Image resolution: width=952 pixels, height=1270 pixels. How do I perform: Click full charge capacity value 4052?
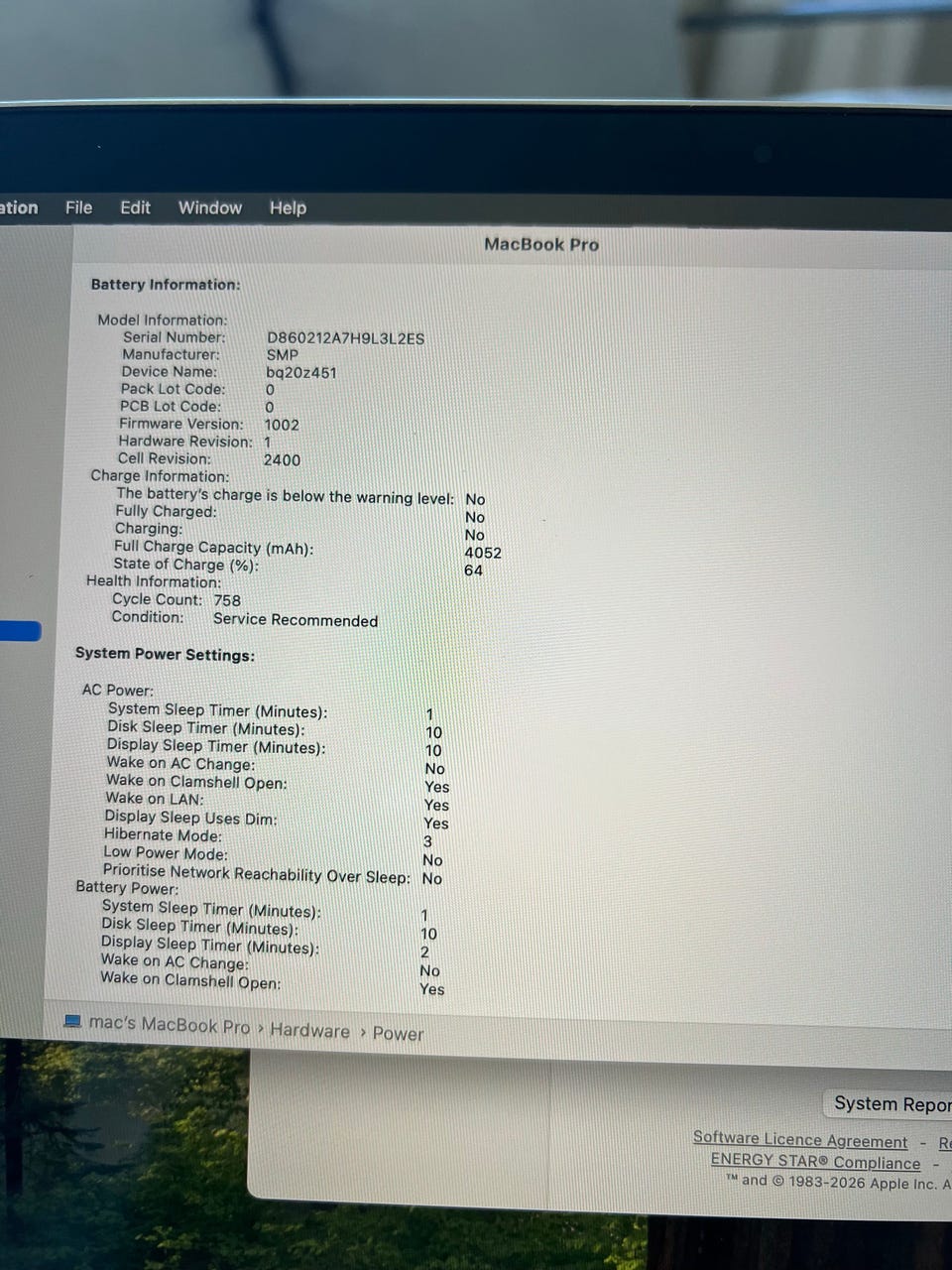(x=483, y=553)
